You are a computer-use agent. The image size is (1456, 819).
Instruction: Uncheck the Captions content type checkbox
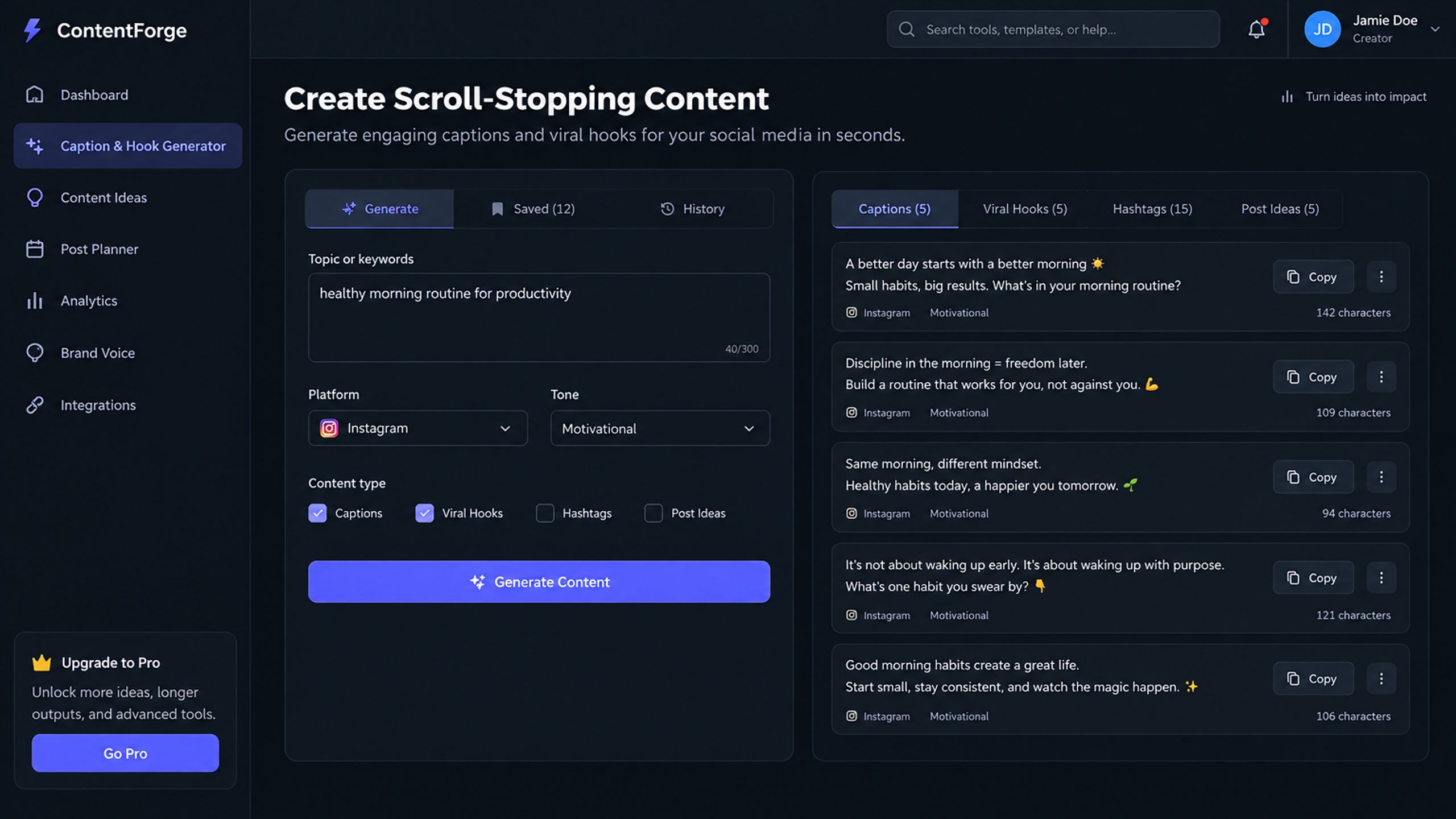coord(317,513)
